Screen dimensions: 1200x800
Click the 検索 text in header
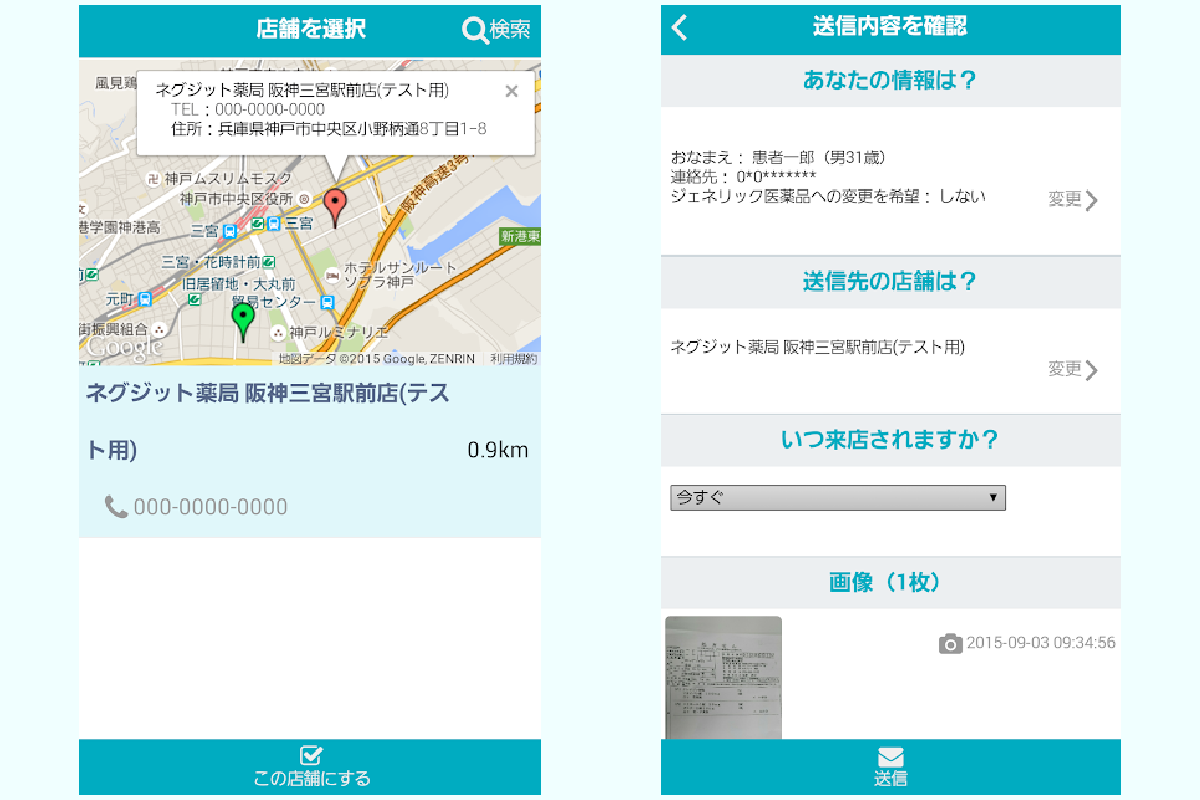pos(510,30)
